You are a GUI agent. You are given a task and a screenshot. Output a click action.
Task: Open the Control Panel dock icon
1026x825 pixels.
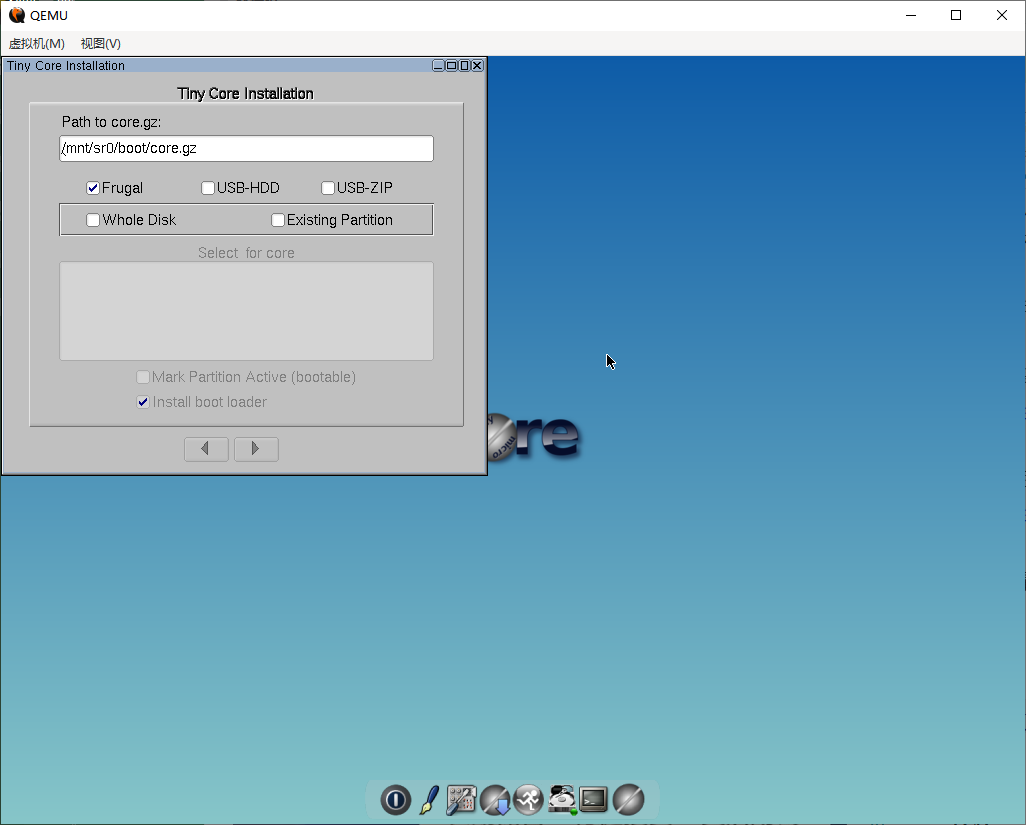(461, 799)
